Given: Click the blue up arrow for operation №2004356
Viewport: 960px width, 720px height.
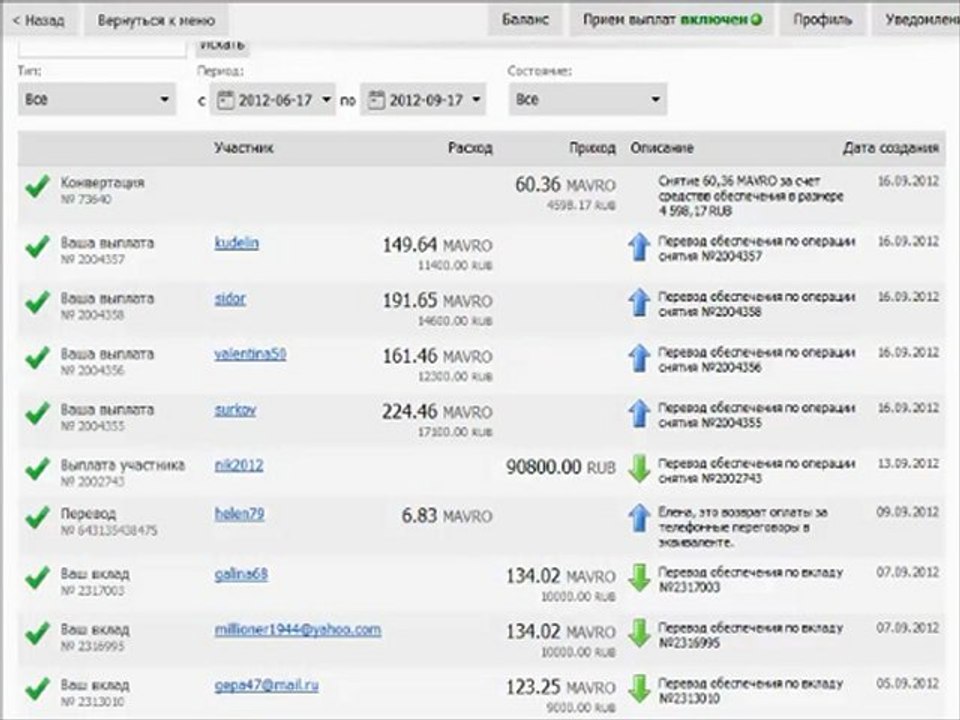Looking at the screenshot, I should tap(639, 359).
